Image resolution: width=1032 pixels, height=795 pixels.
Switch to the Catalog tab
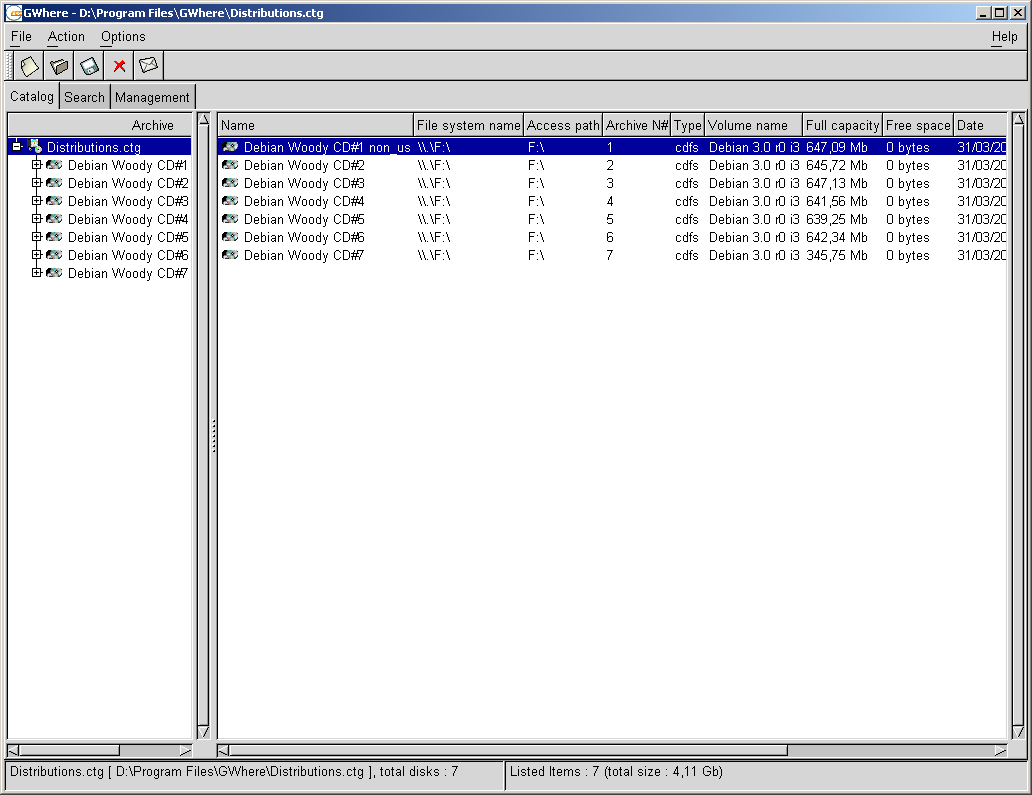pos(32,97)
